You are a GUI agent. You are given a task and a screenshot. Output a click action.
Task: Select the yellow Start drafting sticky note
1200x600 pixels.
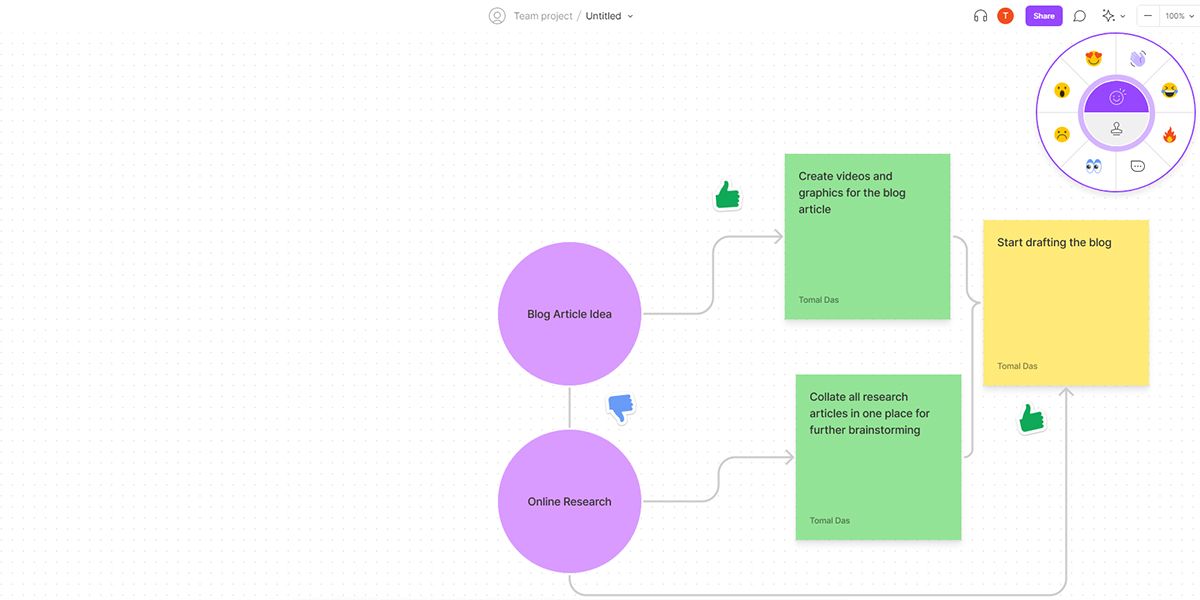pyautogui.click(x=1066, y=303)
